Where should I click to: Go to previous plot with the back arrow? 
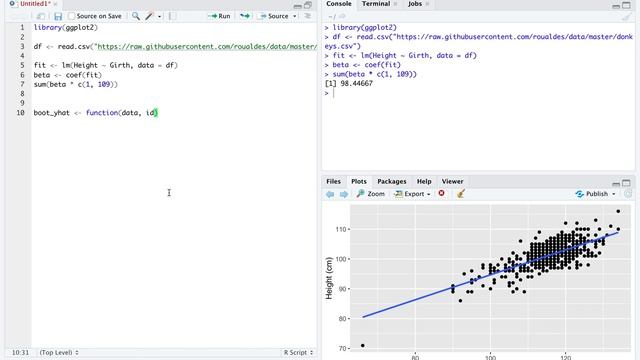[x=330, y=194]
